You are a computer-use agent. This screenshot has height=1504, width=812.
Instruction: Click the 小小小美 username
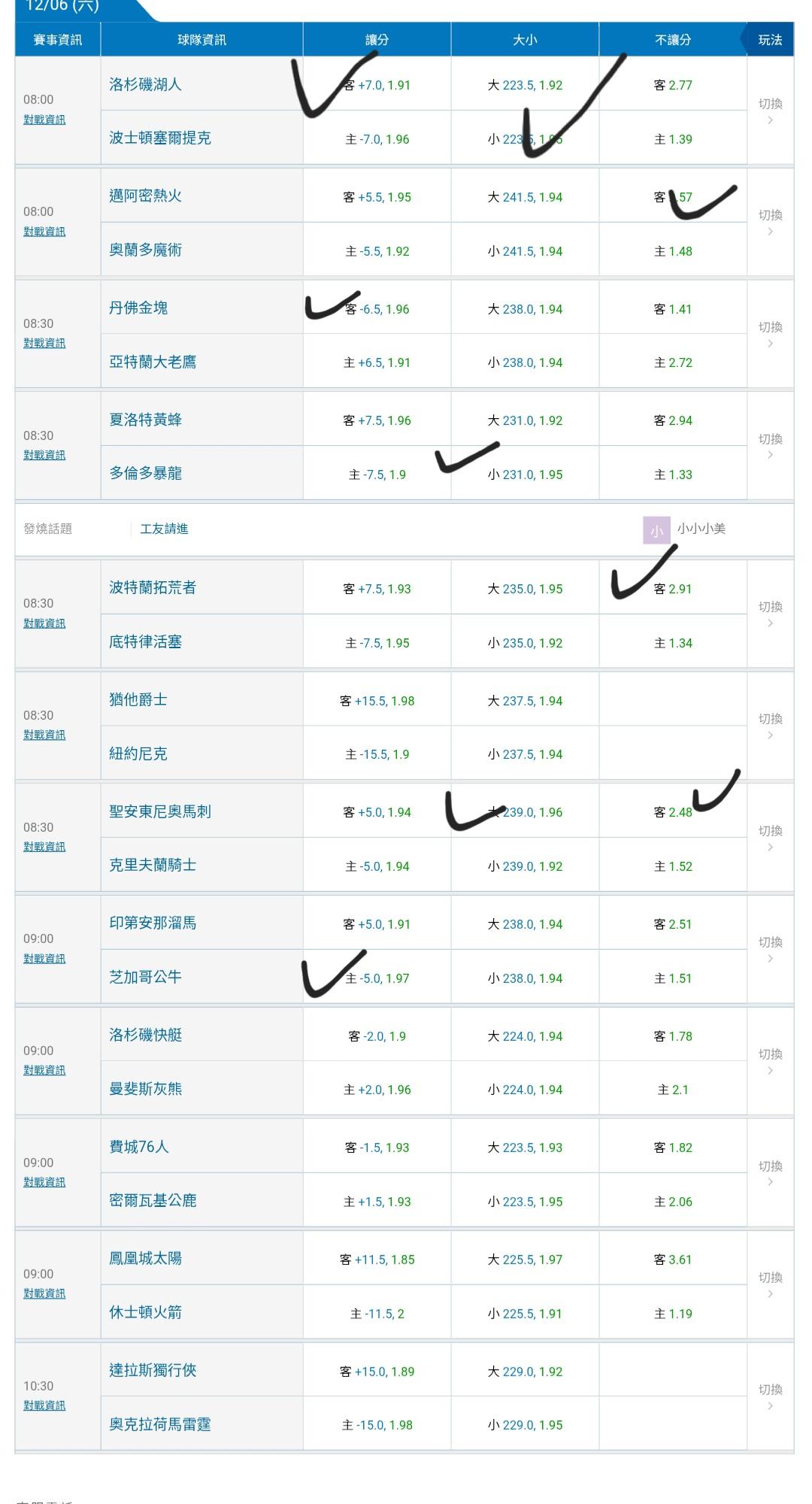(x=701, y=529)
